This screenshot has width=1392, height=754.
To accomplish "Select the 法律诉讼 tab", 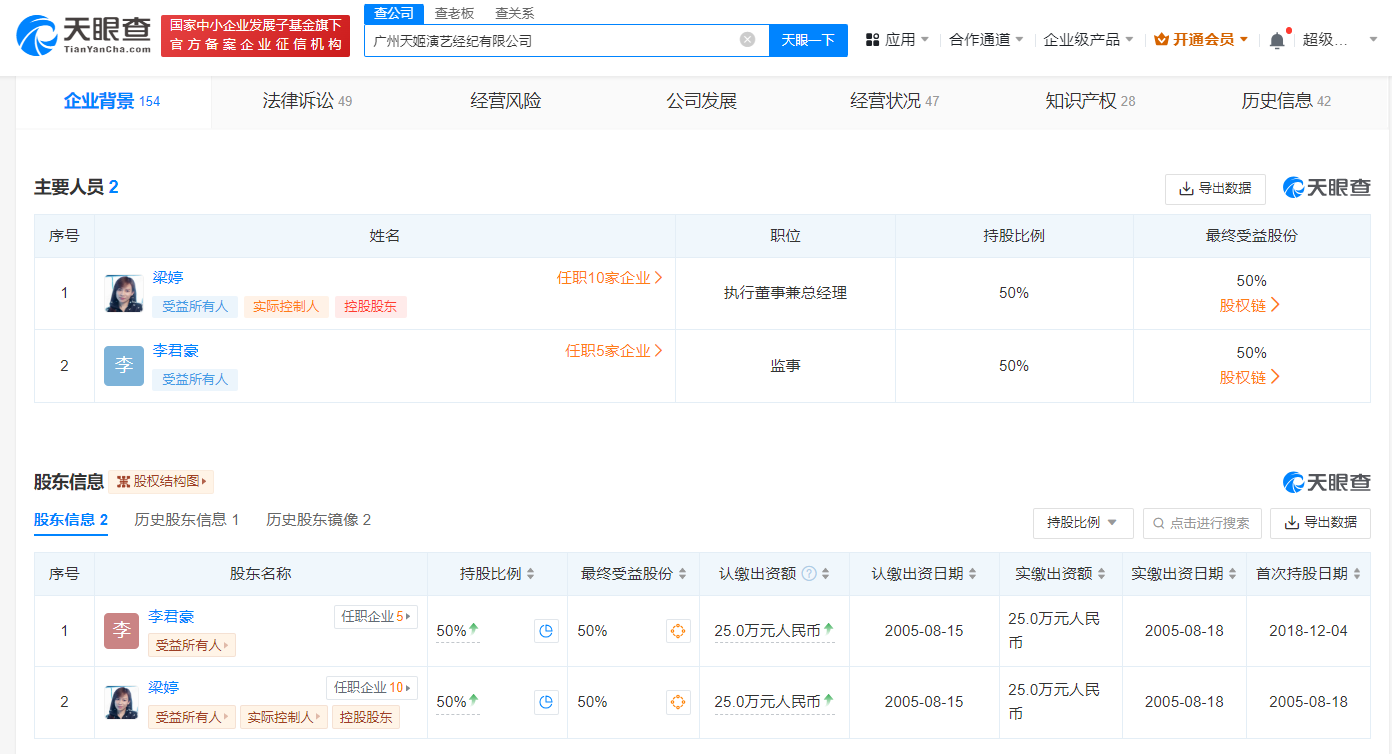I will click(307, 101).
